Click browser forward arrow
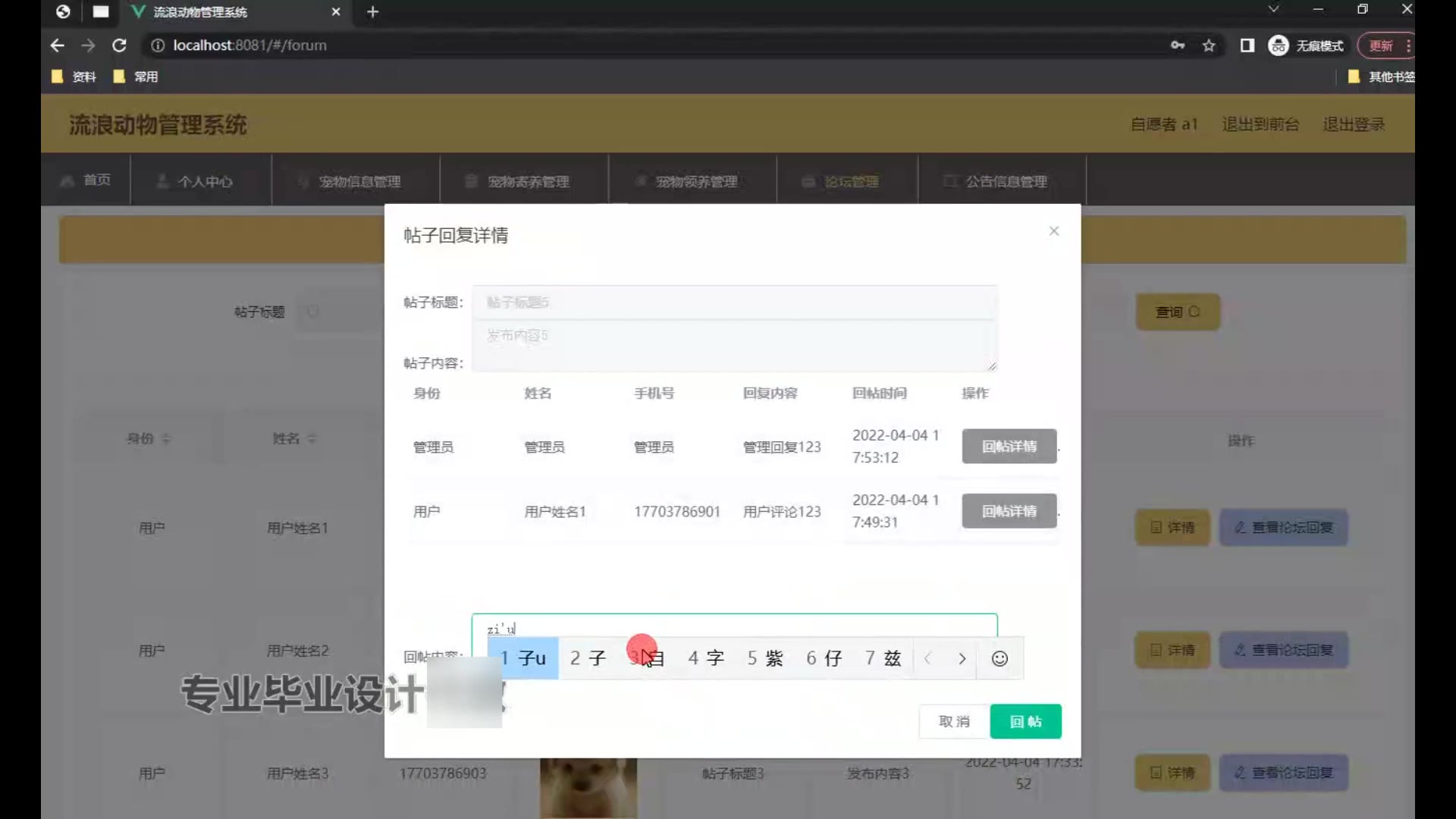Viewport: 1456px width, 819px height. pos(88,45)
